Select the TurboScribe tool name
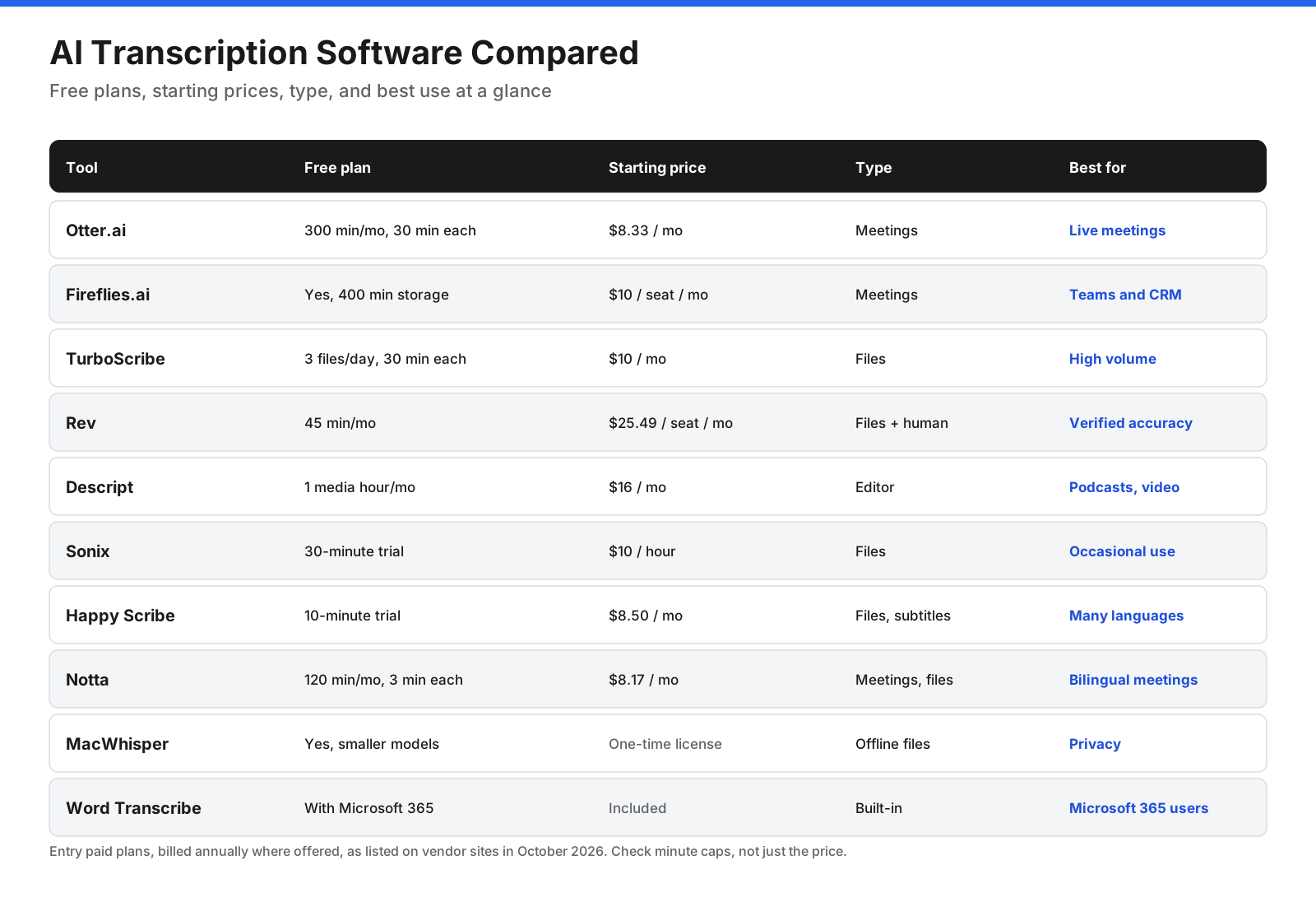The width and height of the screenshot is (1316, 897). pos(115,359)
